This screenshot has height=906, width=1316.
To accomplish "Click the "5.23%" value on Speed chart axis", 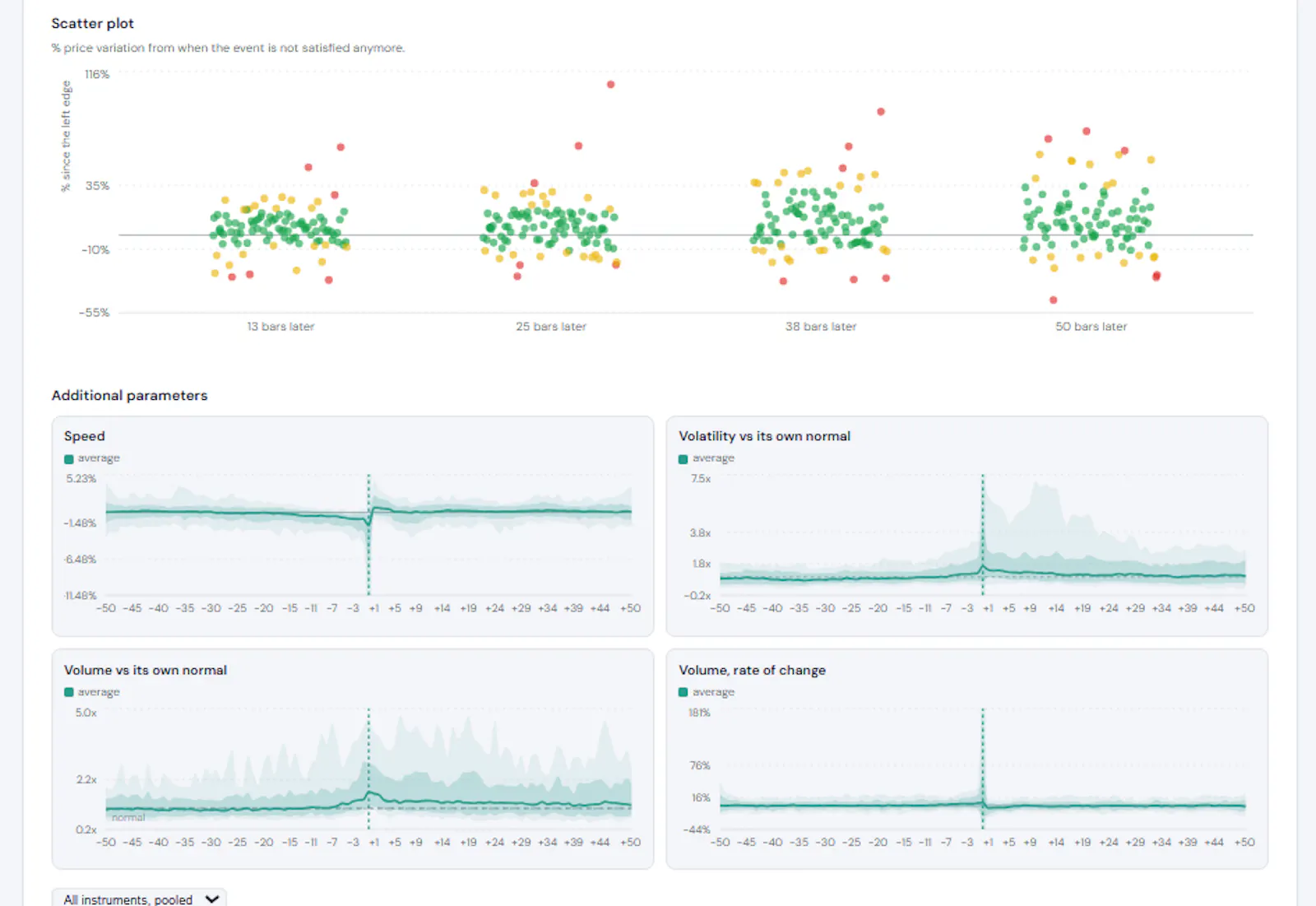I will point(81,478).
